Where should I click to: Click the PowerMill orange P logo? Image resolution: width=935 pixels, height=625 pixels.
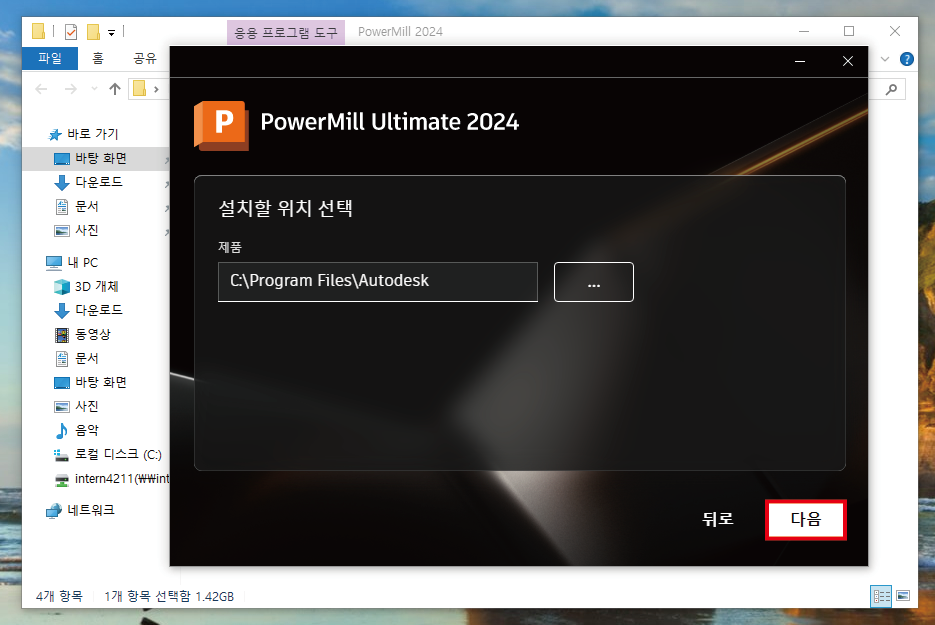point(221,125)
